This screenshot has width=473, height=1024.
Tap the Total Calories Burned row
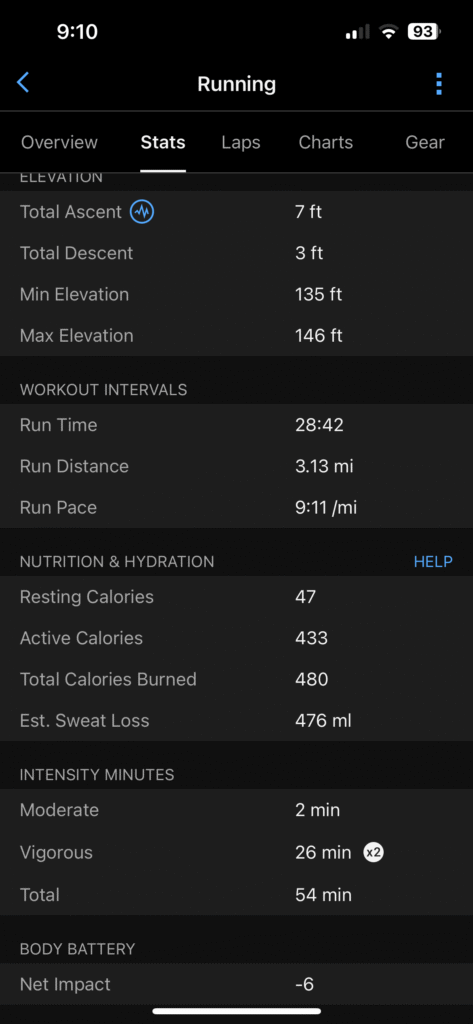(x=236, y=679)
